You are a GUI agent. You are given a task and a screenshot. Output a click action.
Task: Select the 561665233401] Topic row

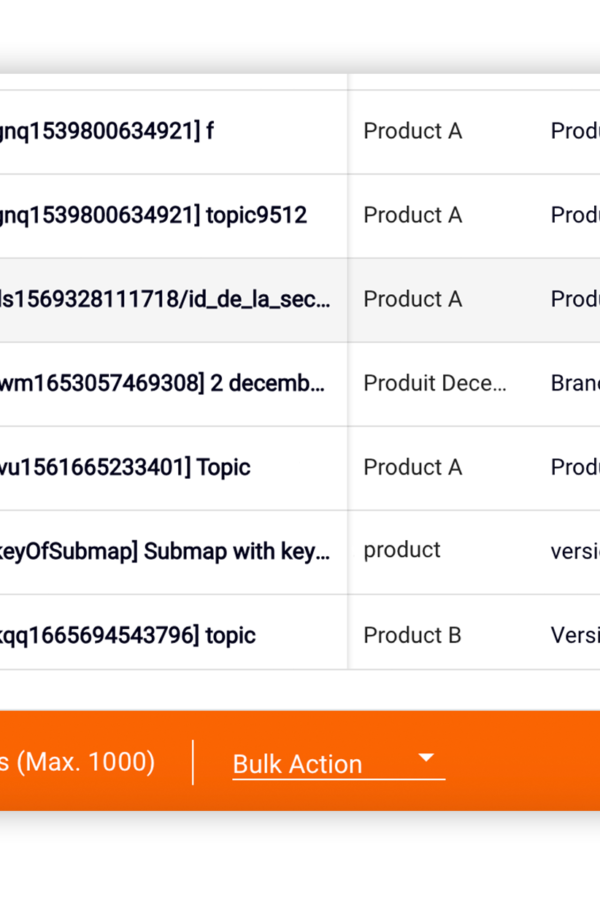pos(125,467)
